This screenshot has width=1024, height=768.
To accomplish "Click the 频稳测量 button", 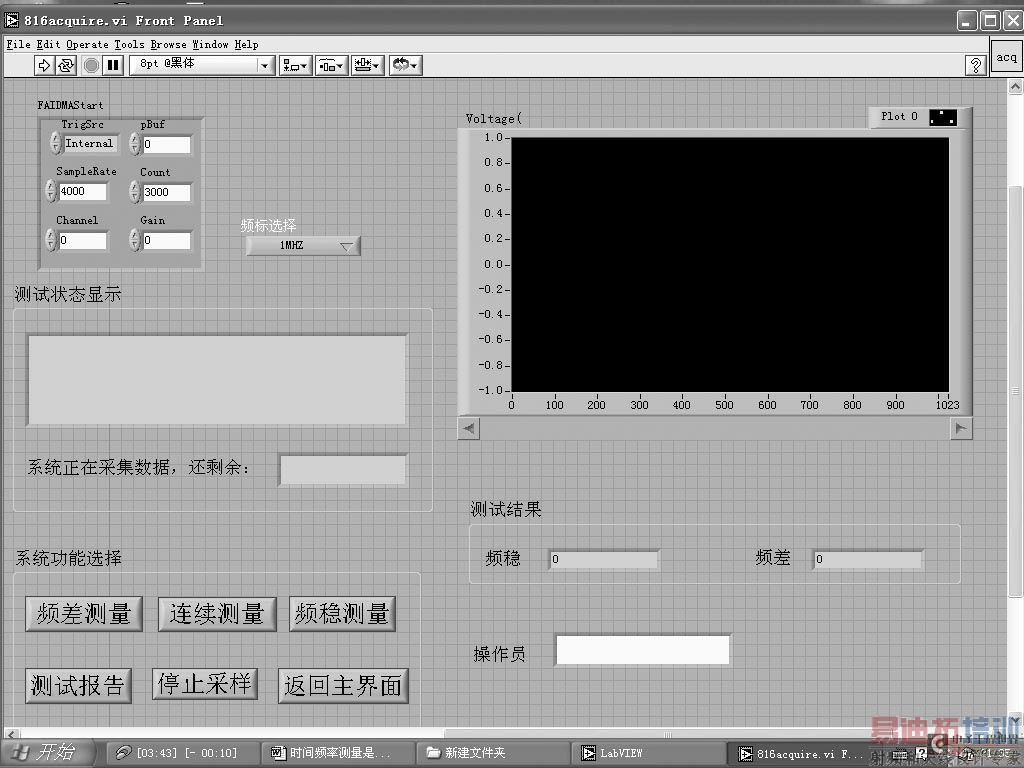I will pyautogui.click(x=342, y=614).
